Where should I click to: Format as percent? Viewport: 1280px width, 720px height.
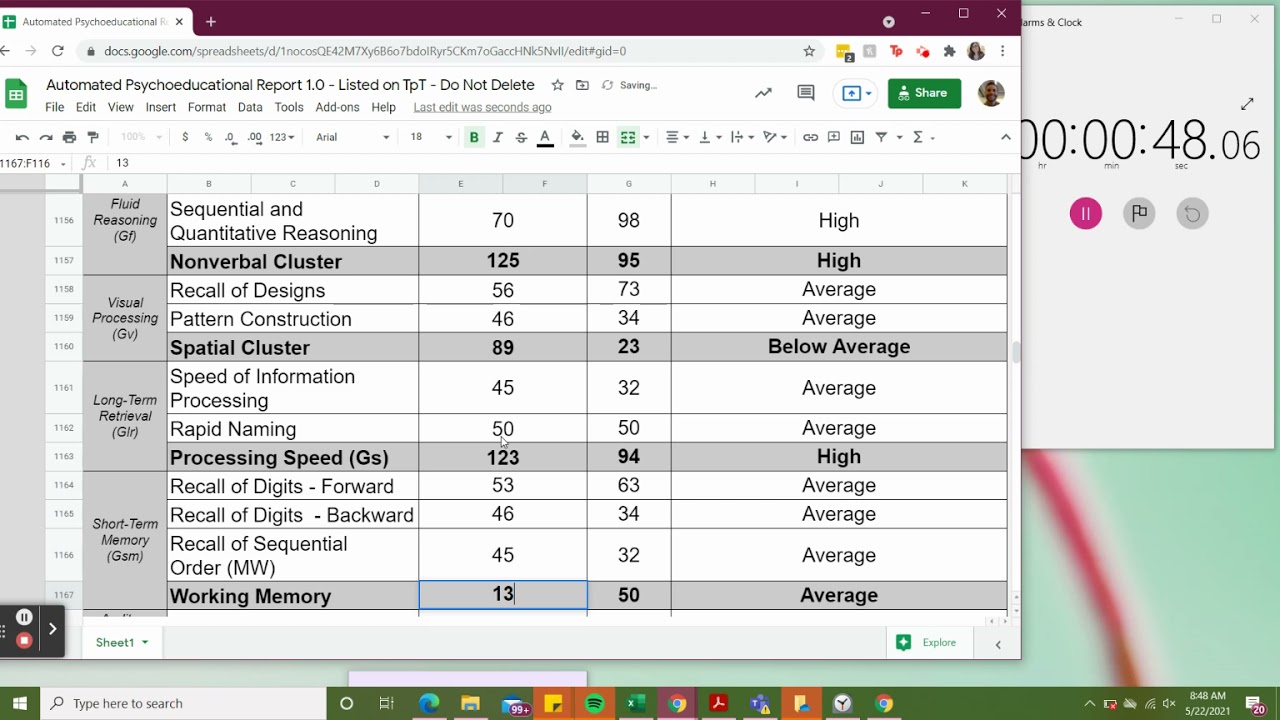208,137
